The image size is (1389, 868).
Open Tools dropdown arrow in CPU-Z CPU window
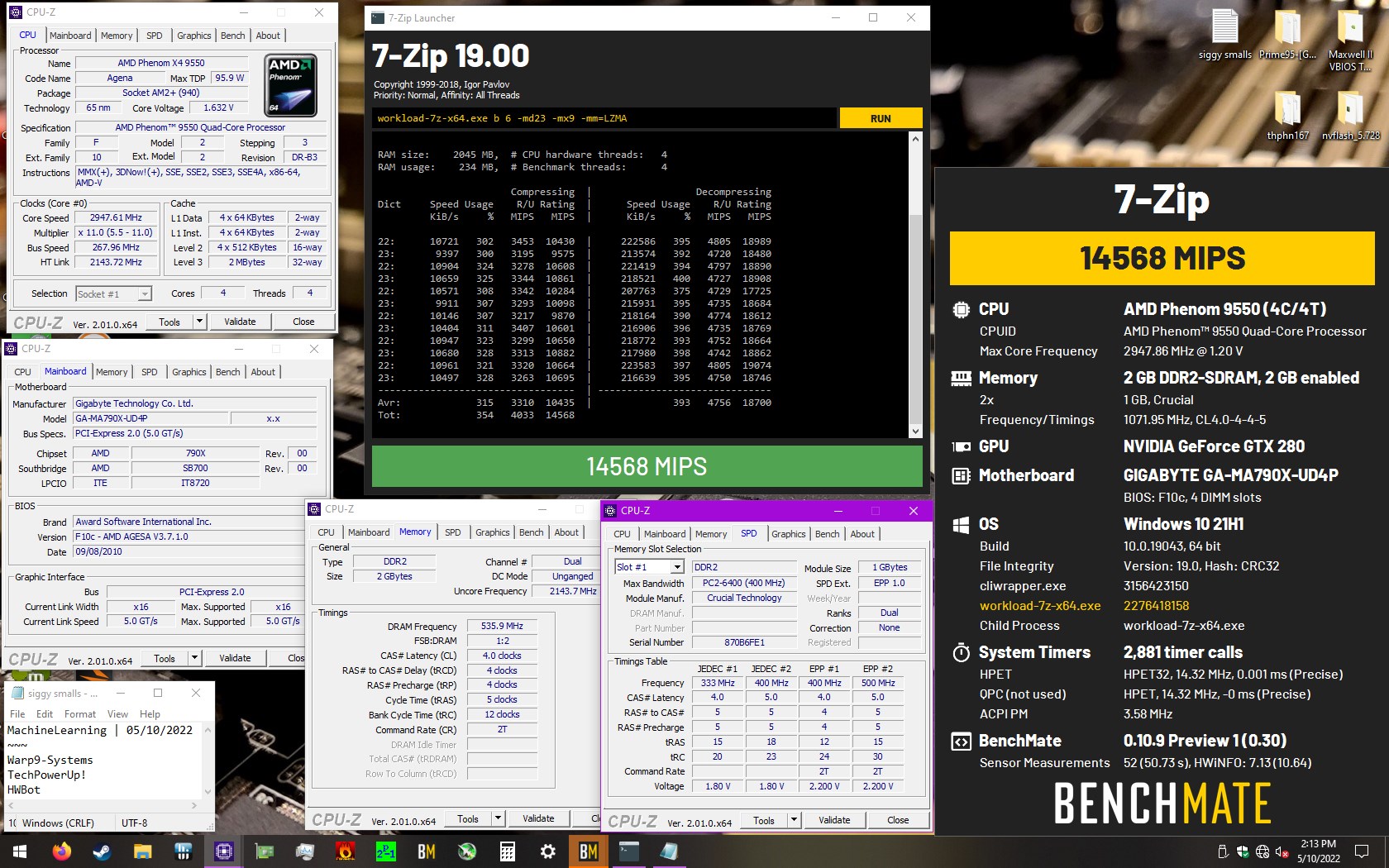(x=199, y=322)
